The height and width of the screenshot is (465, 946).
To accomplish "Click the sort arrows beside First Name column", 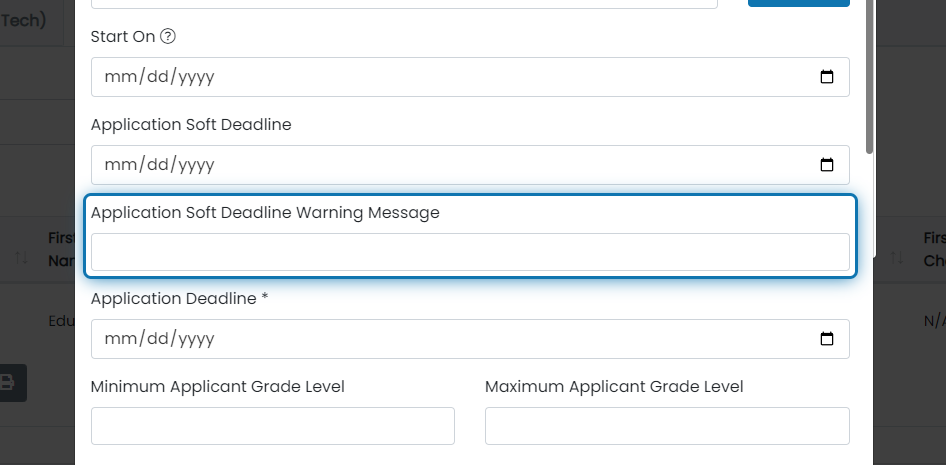I will point(22,258).
